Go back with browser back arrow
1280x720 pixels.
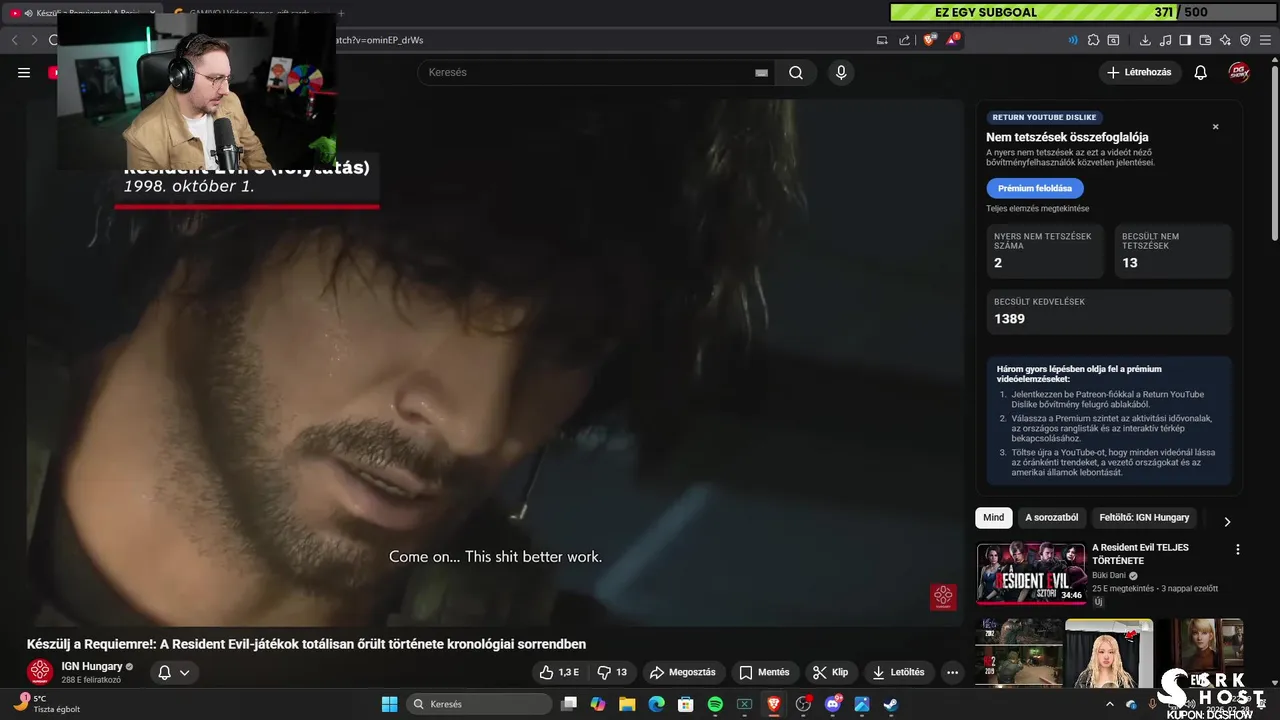click(14, 40)
